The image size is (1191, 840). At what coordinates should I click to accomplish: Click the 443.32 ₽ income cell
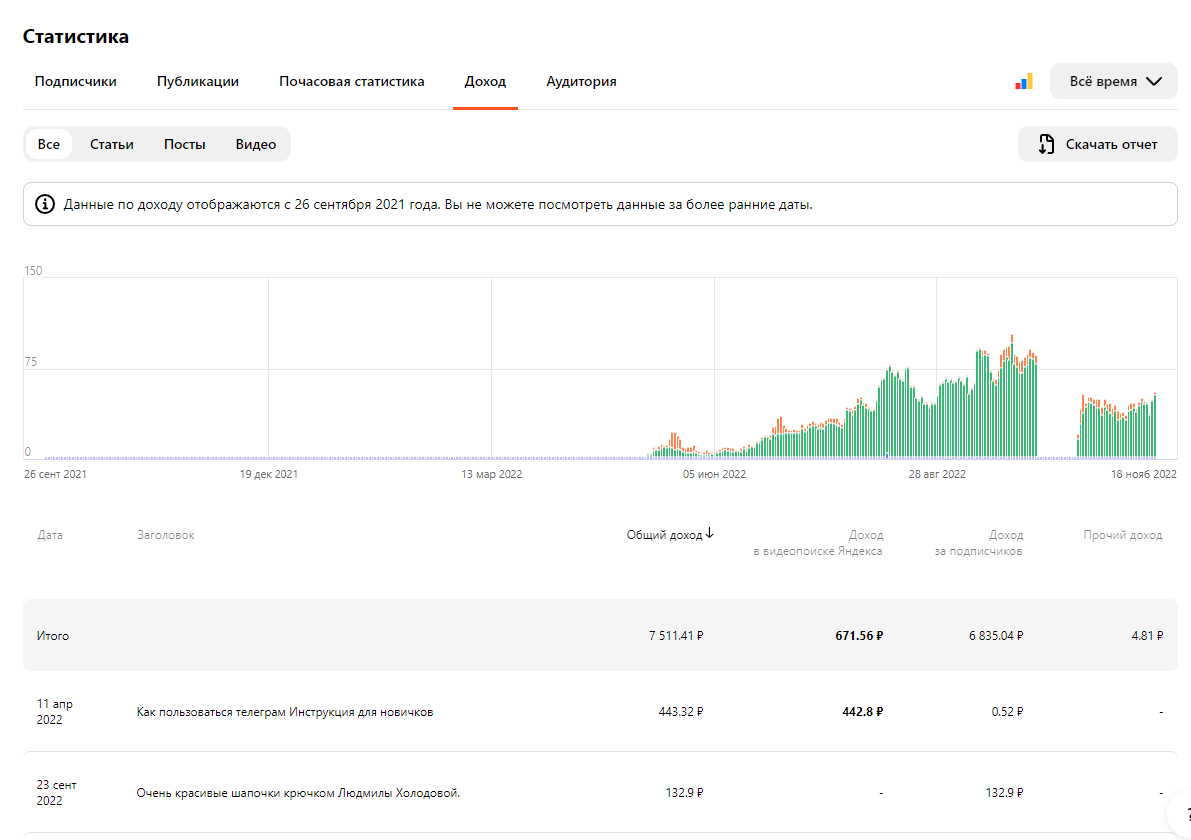click(681, 712)
